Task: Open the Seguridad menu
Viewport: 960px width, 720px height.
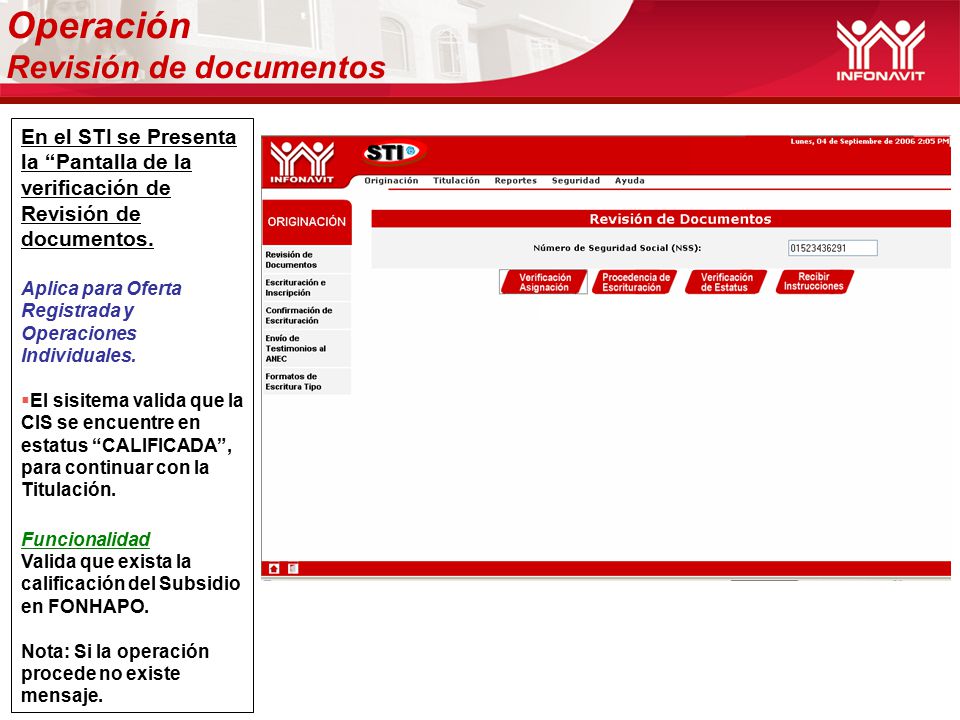Action: (576, 181)
